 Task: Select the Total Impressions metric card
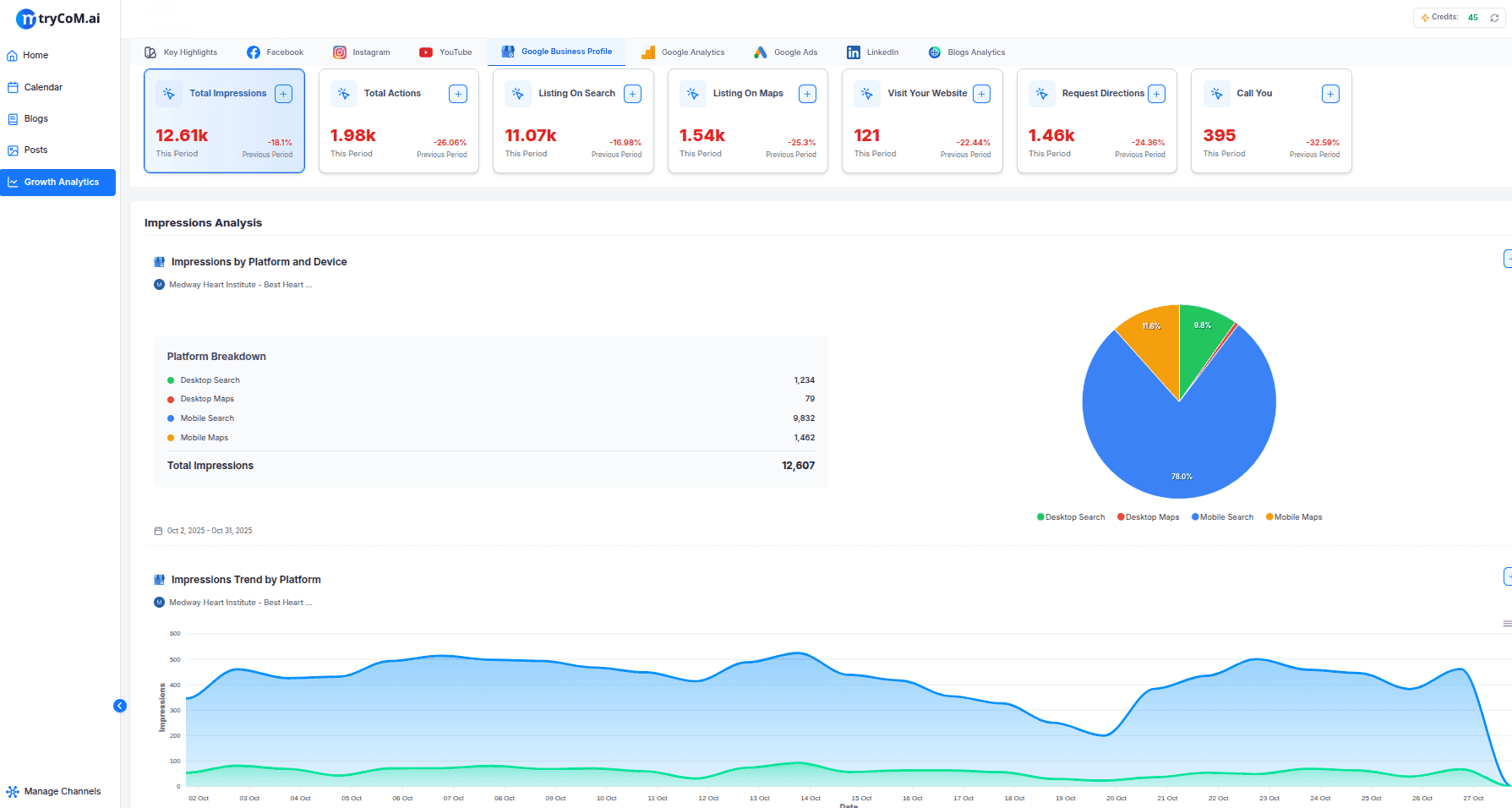pyautogui.click(x=224, y=121)
